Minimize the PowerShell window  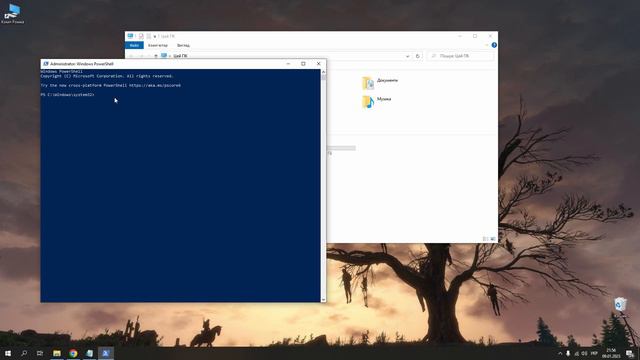coord(288,64)
